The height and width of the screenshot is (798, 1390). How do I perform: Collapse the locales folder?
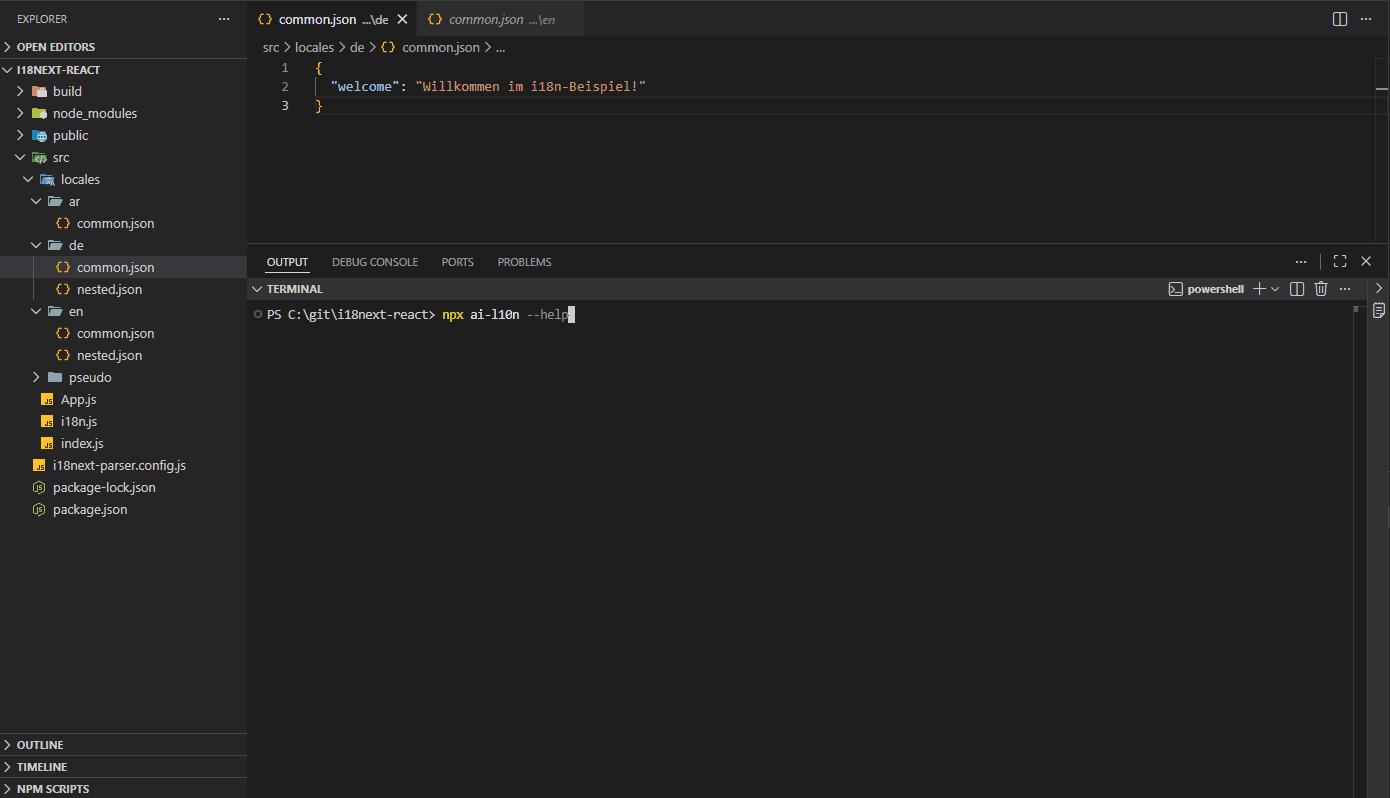click(x=123, y=179)
